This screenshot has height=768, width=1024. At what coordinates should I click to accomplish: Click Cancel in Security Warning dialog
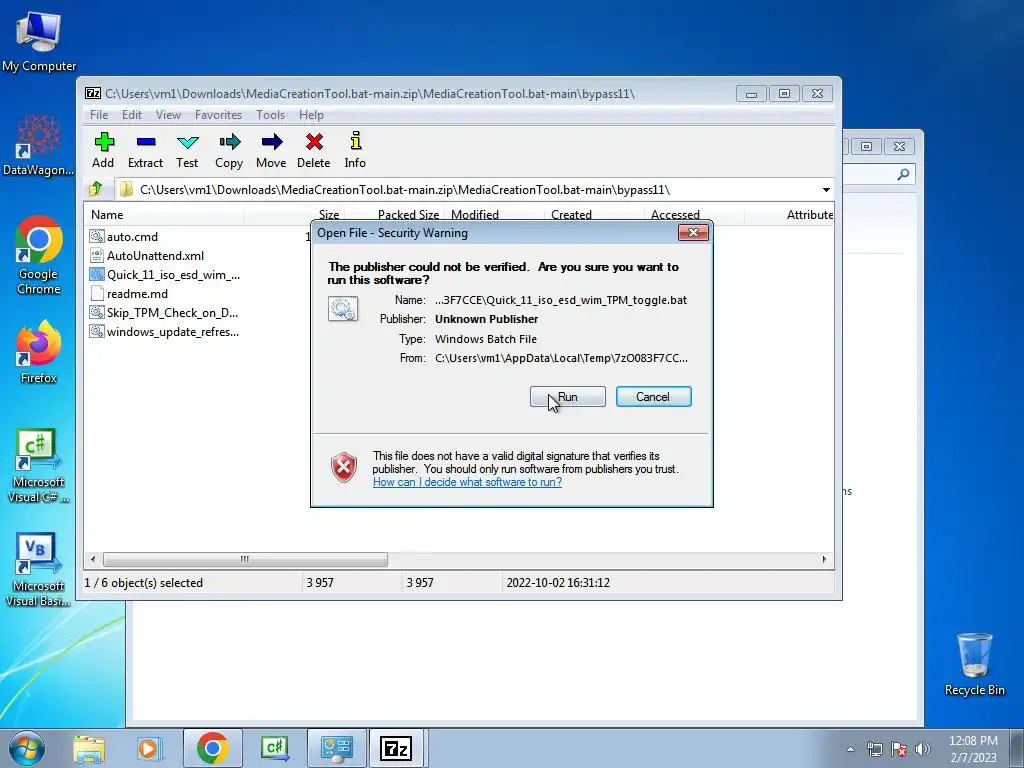point(653,396)
